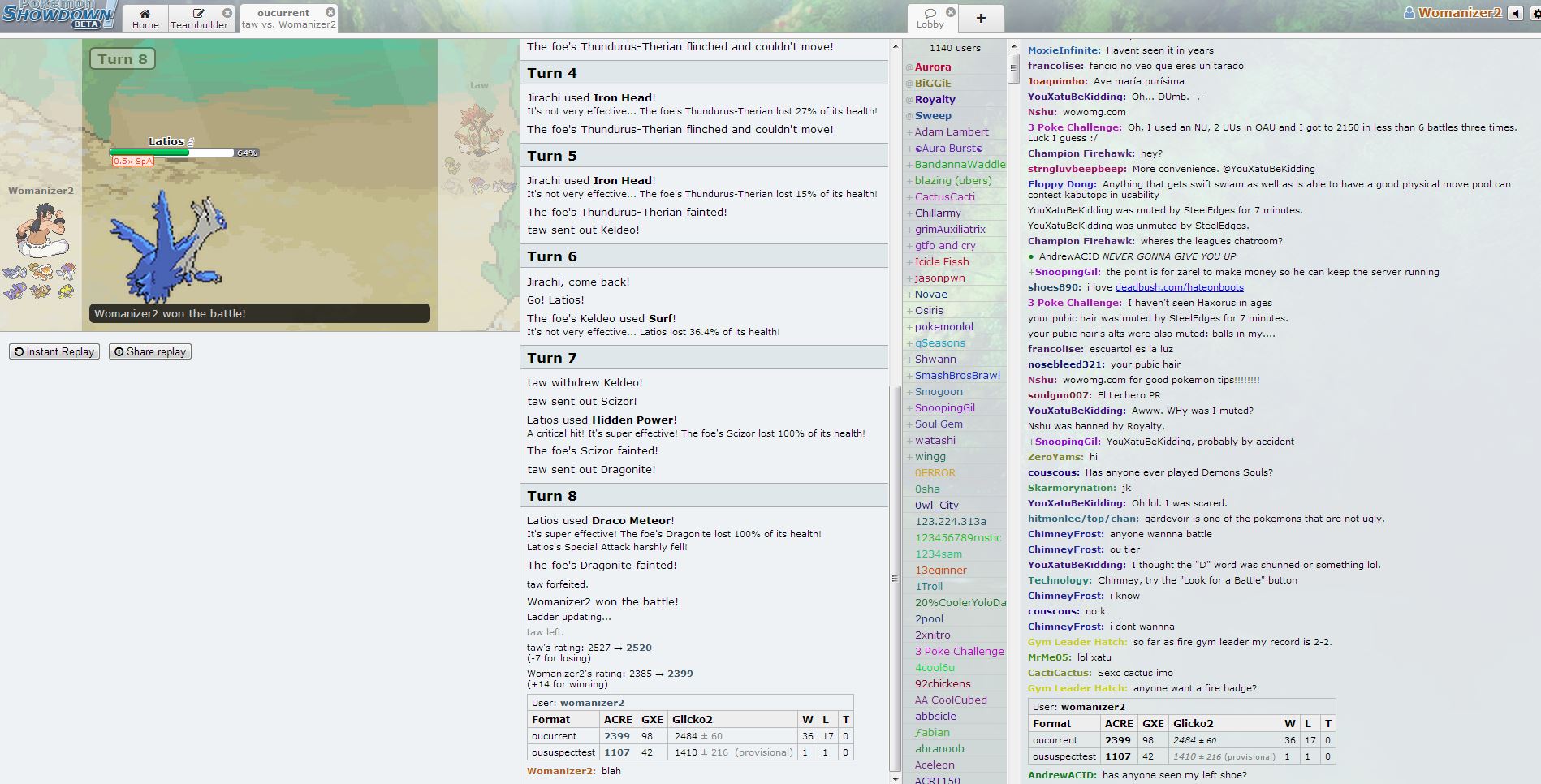This screenshot has height=784, width=1541.
Task: Switch to the Lobby tab
Action: [930, 19]
